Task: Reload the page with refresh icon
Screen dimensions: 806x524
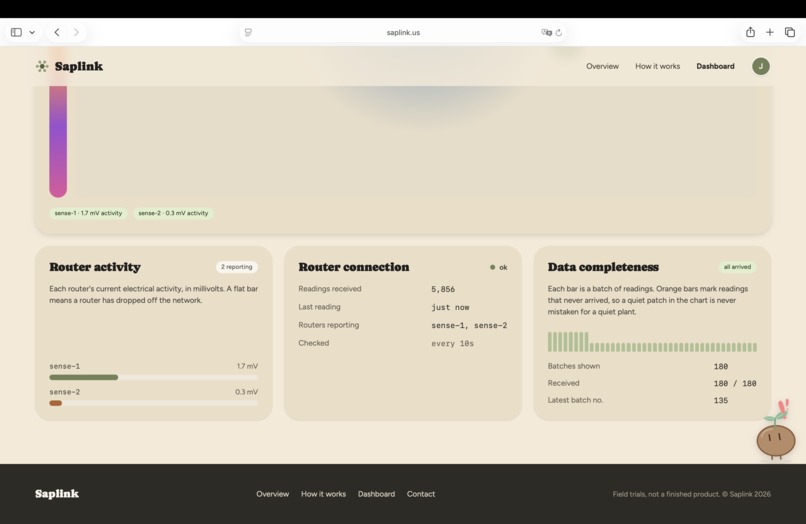Action: coord(559,32)
